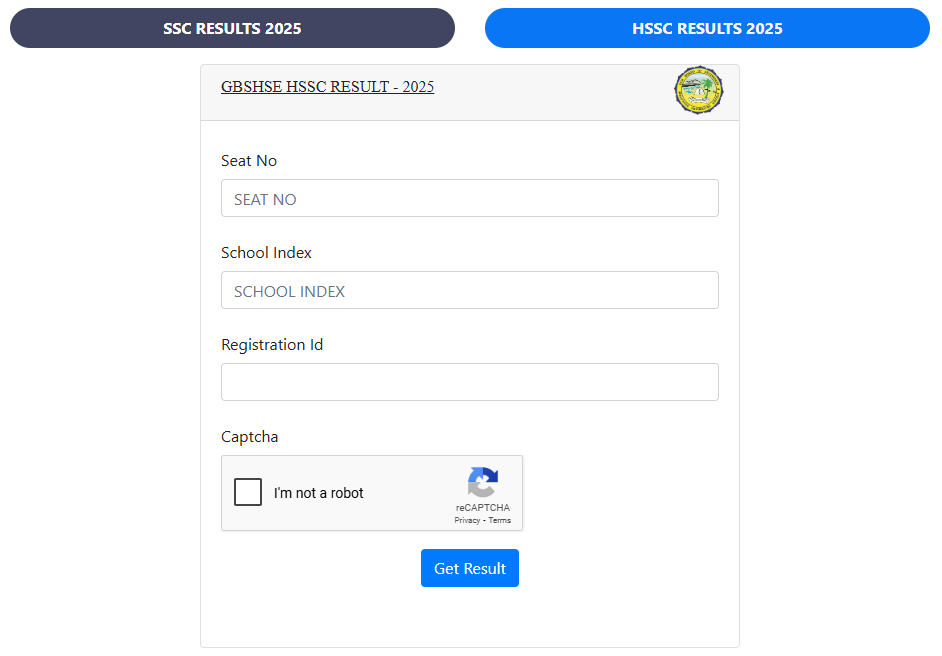Click the Seat No label text
Image resolution: width=942 pixels, height=656 pixels.
248,160
